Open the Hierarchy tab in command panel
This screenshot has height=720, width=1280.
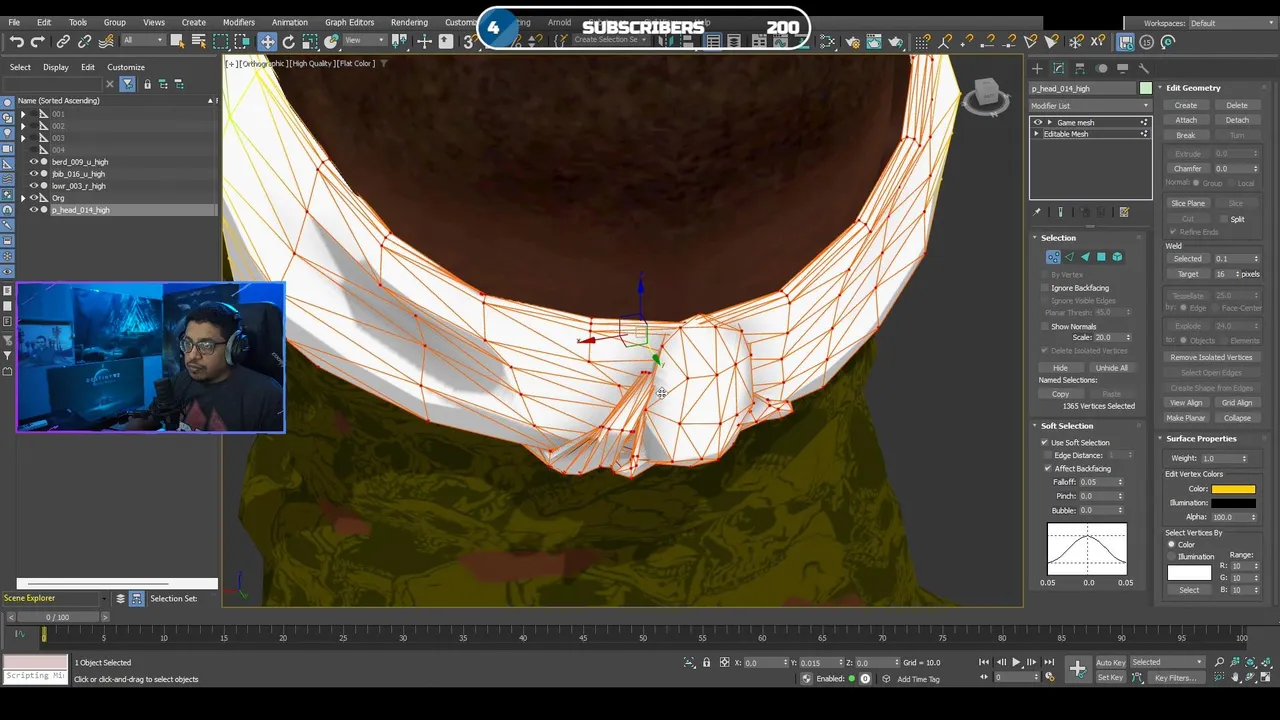pyautogui.click(x=1080, y=68)
